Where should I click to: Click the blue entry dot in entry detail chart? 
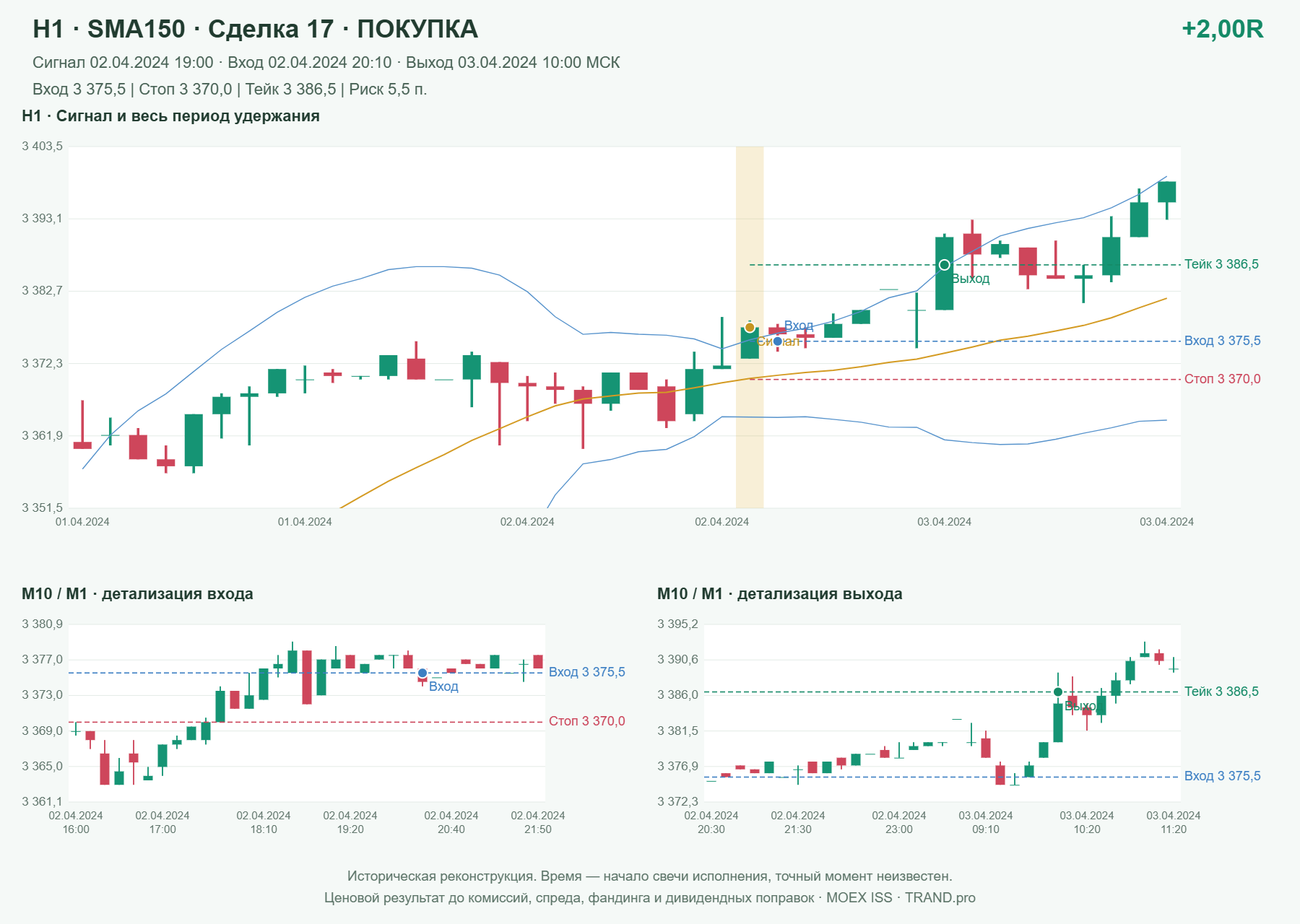(x=422, y=674)
